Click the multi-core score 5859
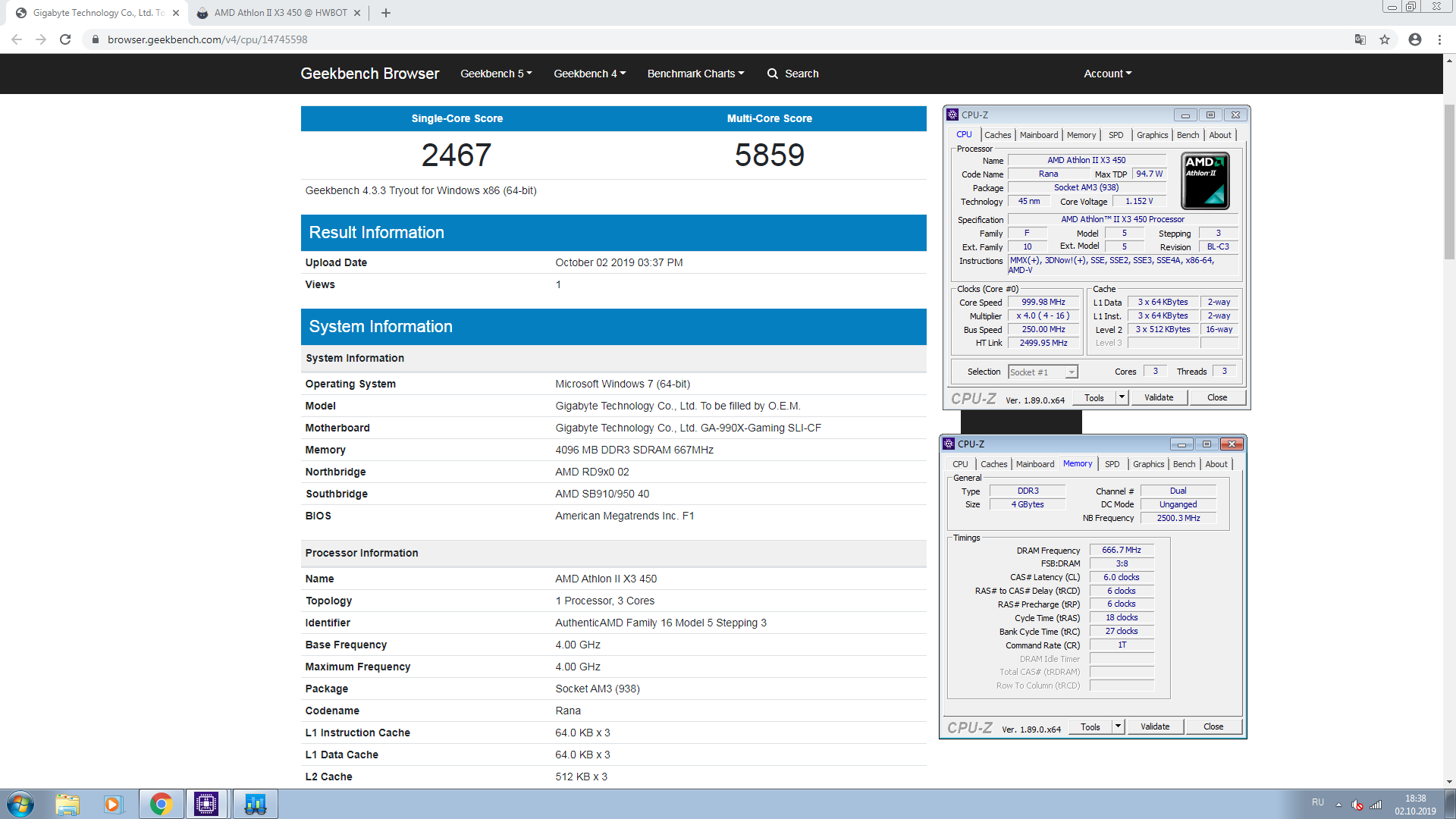1456x819 pixels. [x=769, y=155]
